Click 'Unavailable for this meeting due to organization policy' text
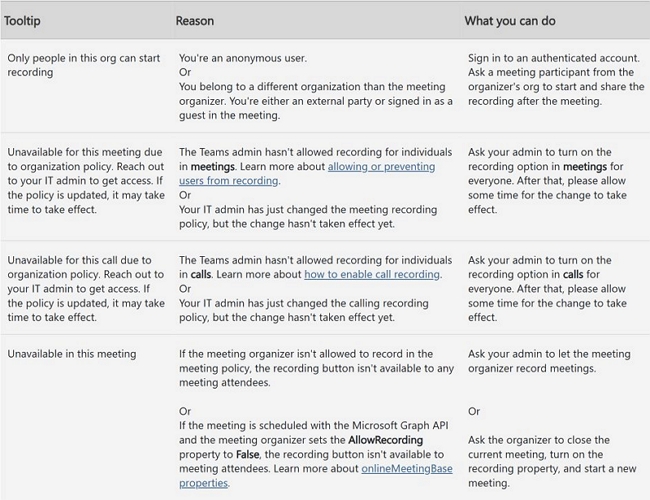Screen dimensions: 650x500 coord(86,159)
